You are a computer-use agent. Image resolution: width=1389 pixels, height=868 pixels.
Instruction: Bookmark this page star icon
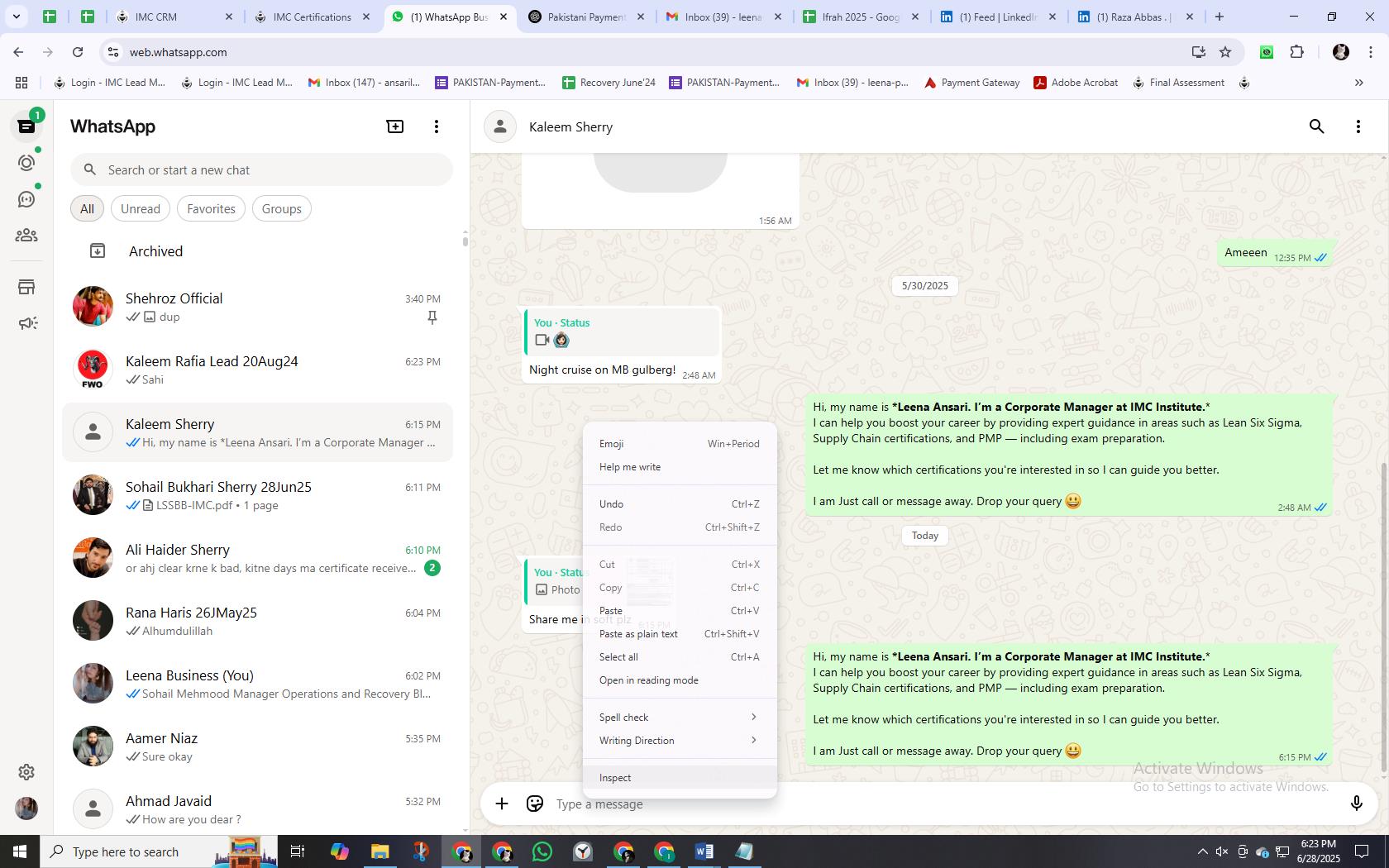1225,52
